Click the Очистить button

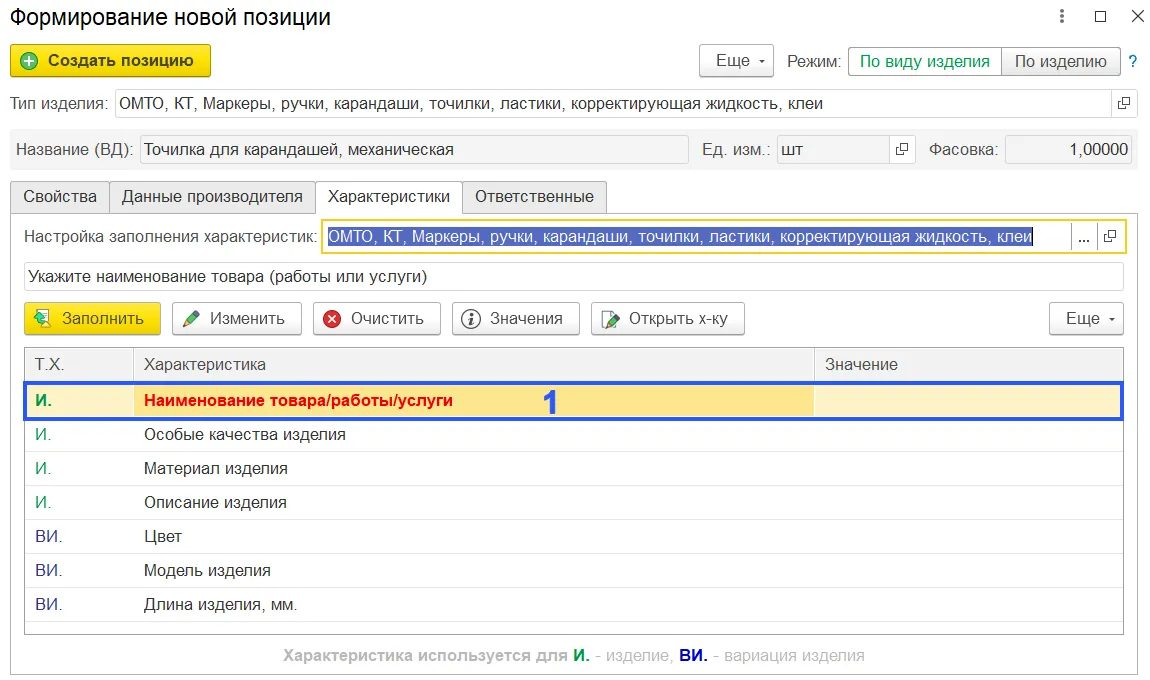click(x=377, y=318)
